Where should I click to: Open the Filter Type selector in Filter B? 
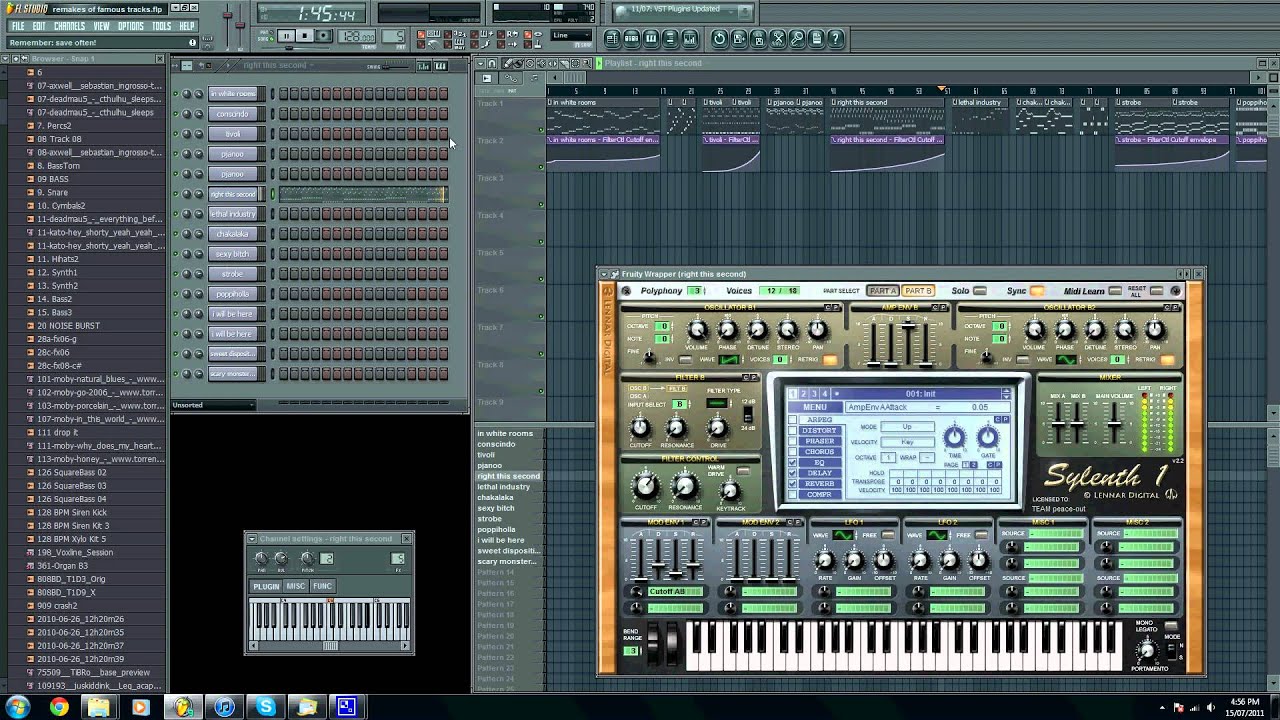717,403
